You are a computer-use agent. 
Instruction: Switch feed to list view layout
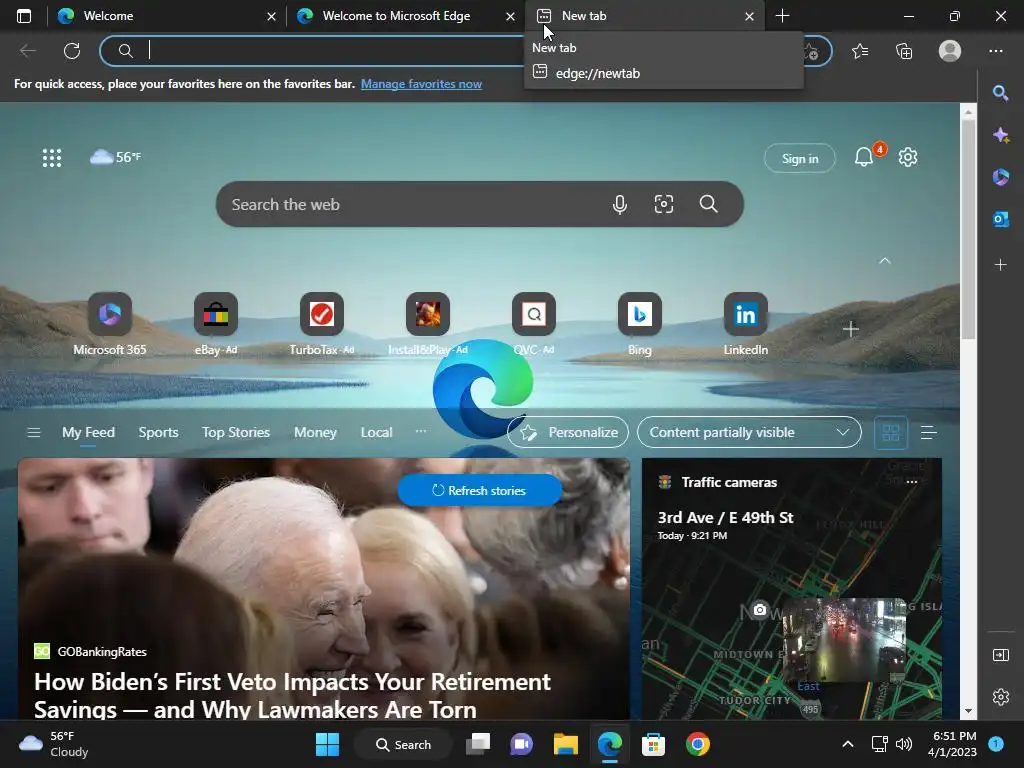[x=928, y=432]
